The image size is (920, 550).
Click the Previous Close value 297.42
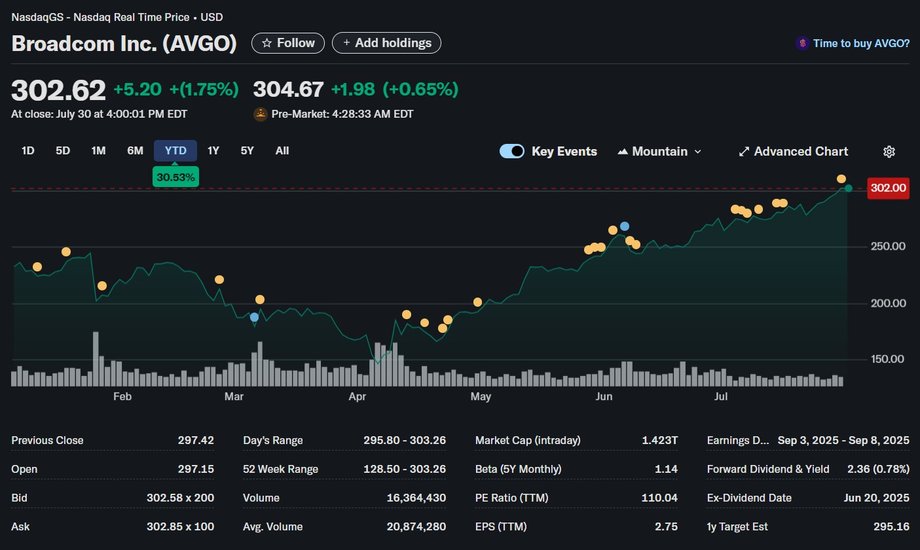point(196,440)
